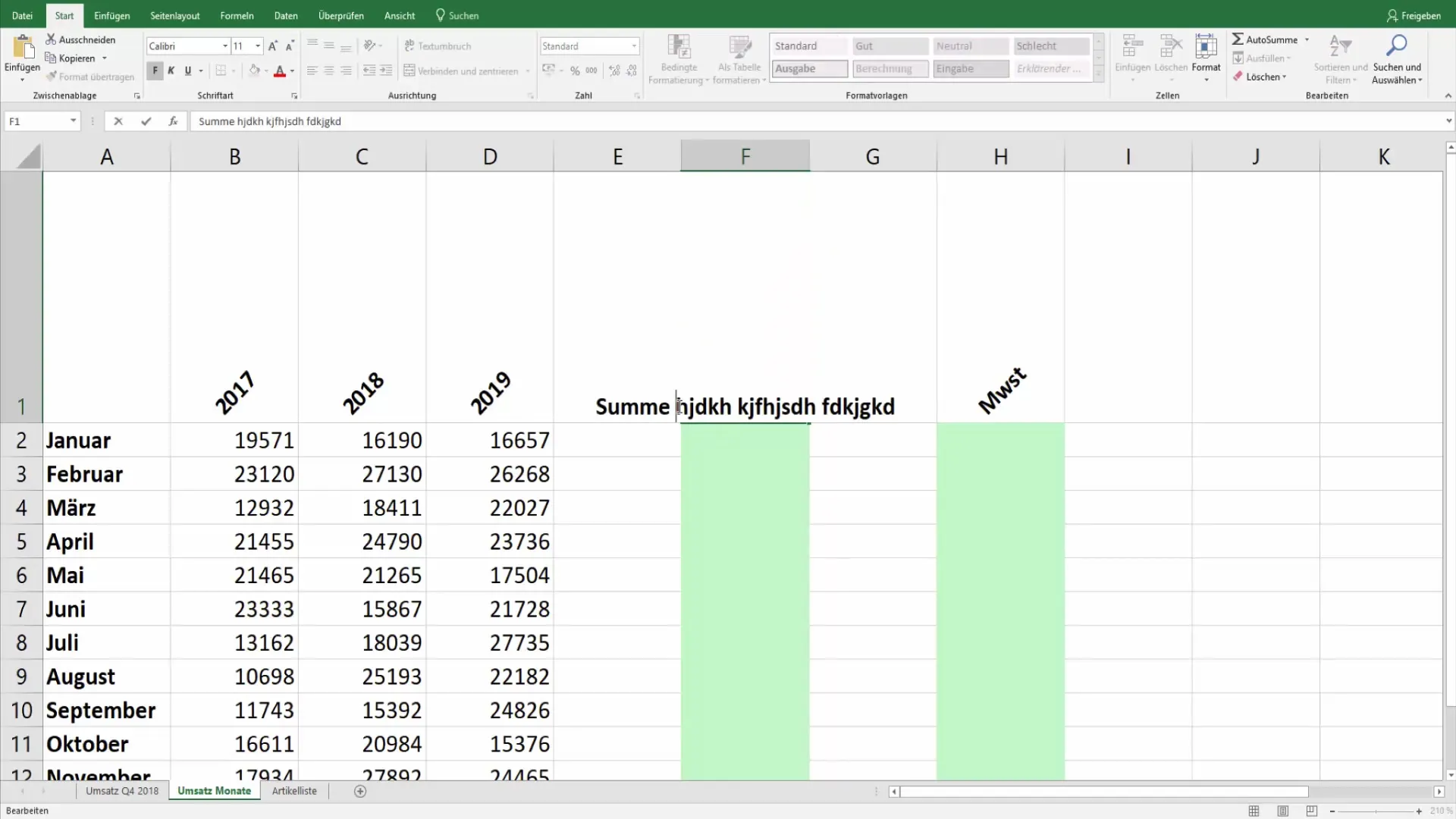Click zoom in plus on zoom slider
Image resolution: width=1456 pixels, height=819 pixels.
tap(1419, 811)
